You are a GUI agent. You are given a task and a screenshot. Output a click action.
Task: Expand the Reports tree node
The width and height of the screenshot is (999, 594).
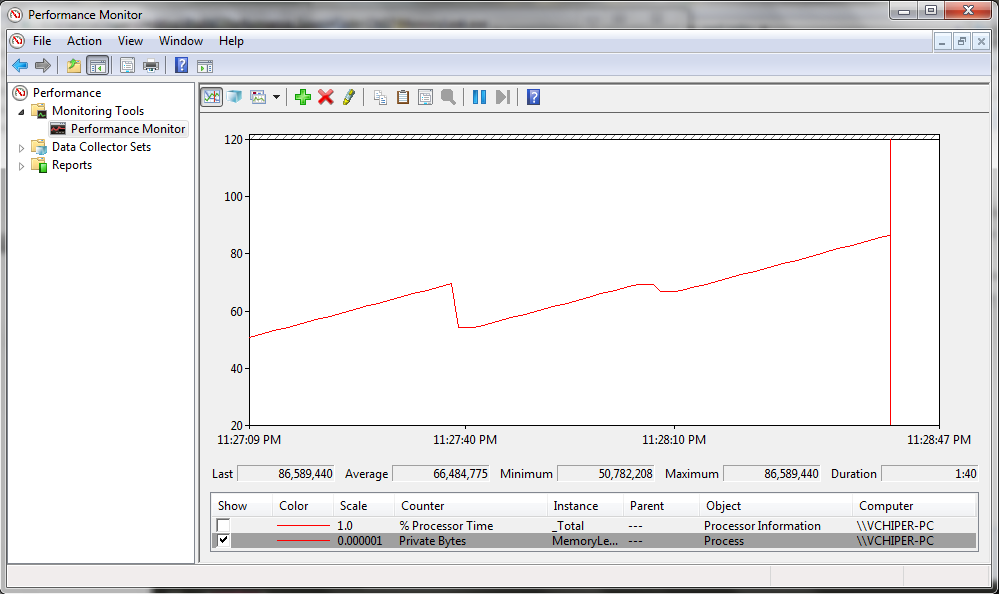21,166
